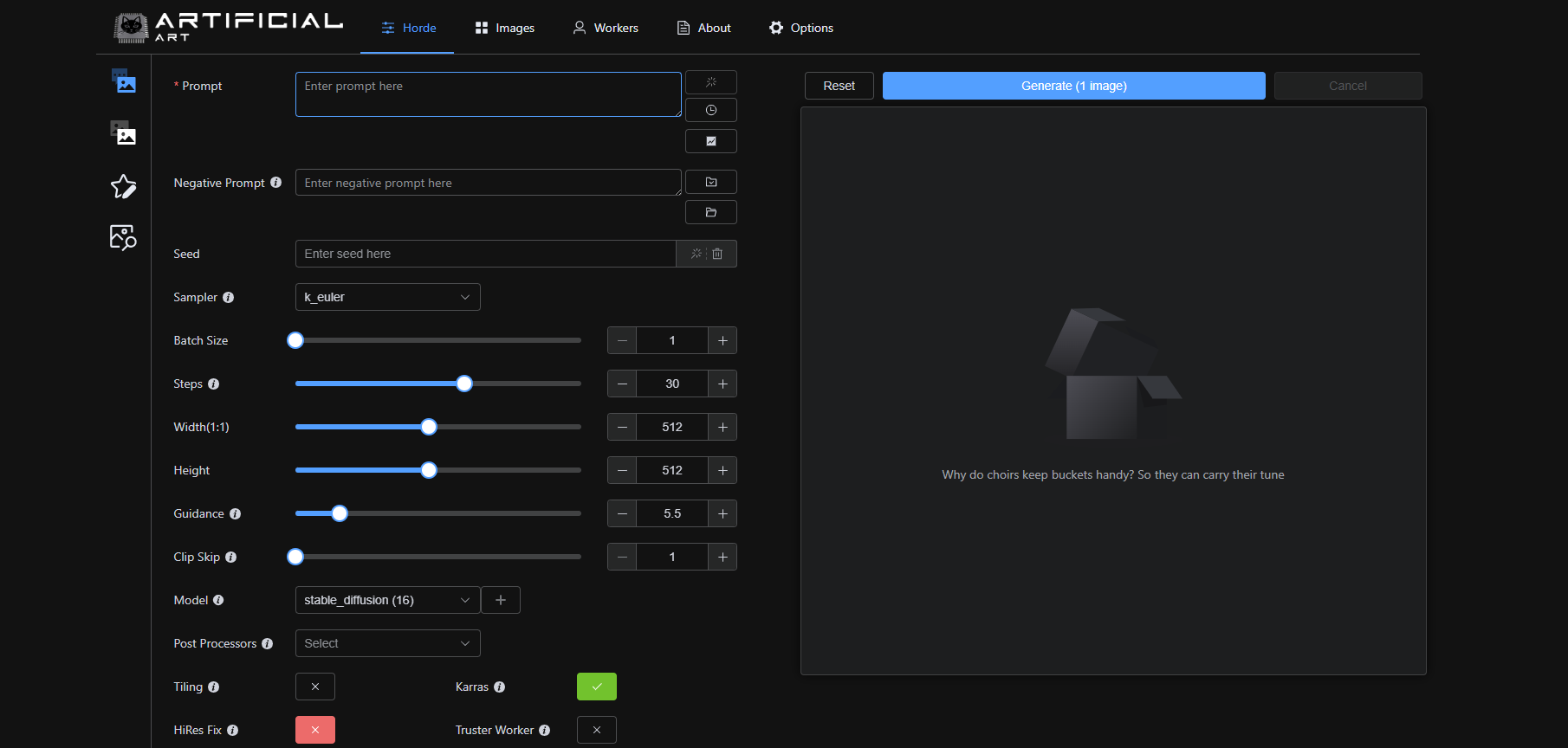This screenshot has height=748, width=1568.
Task: Switch to the Horde tab
Action: point(409,28)
